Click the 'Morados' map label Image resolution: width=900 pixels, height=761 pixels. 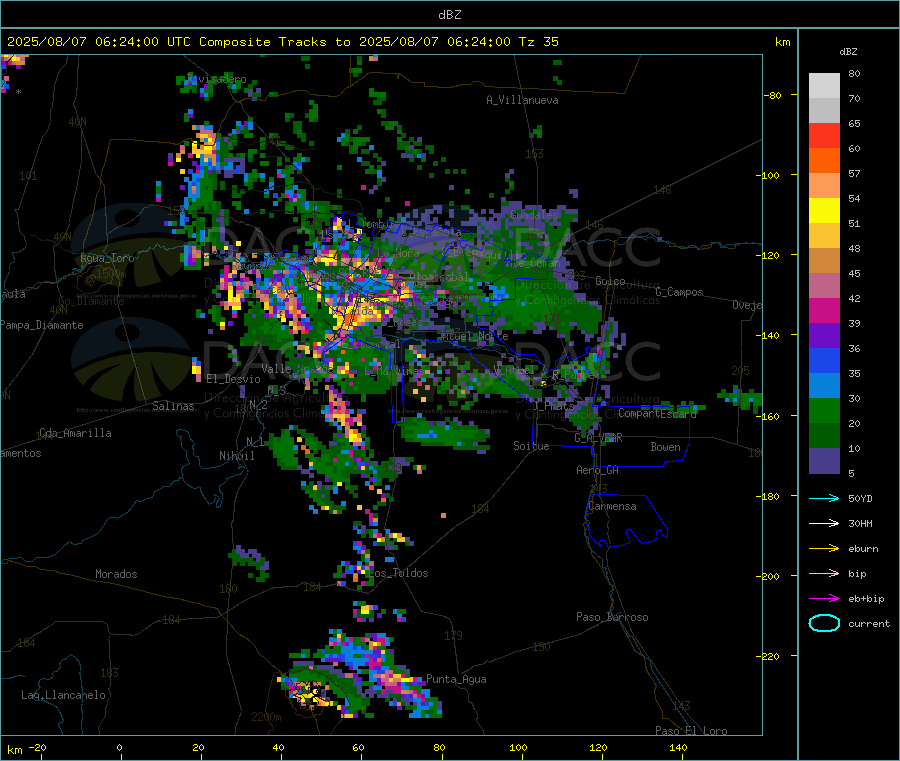pyautogui.click(x=116, y=574)
